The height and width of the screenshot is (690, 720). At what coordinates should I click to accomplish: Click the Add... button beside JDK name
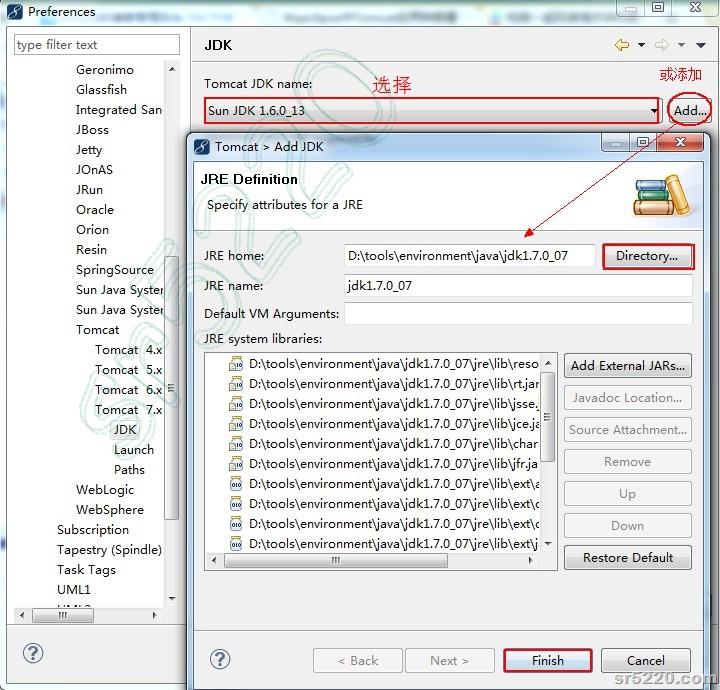tap(689, 111)
